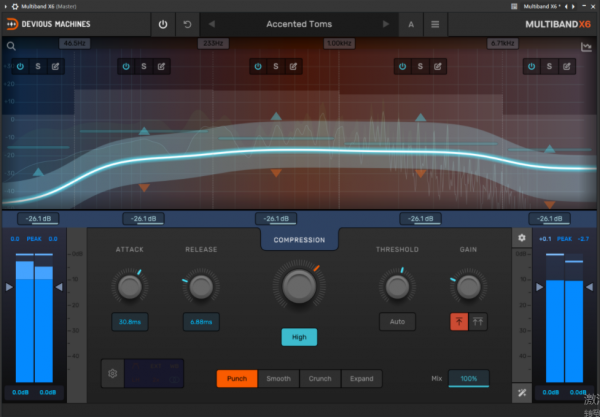
Task: Open the hamburger menu
Action: [435, 24]
